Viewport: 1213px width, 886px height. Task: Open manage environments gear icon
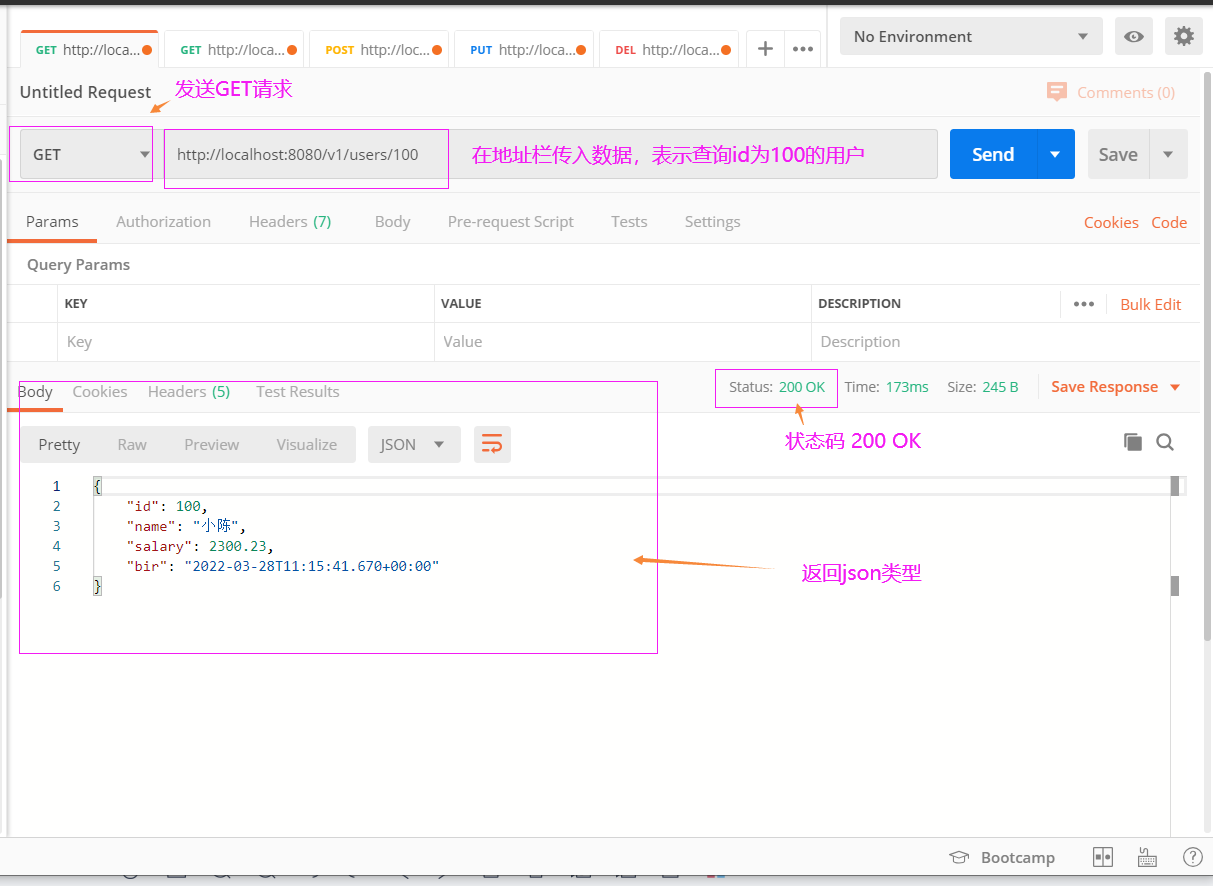[x=1184, y=36]
